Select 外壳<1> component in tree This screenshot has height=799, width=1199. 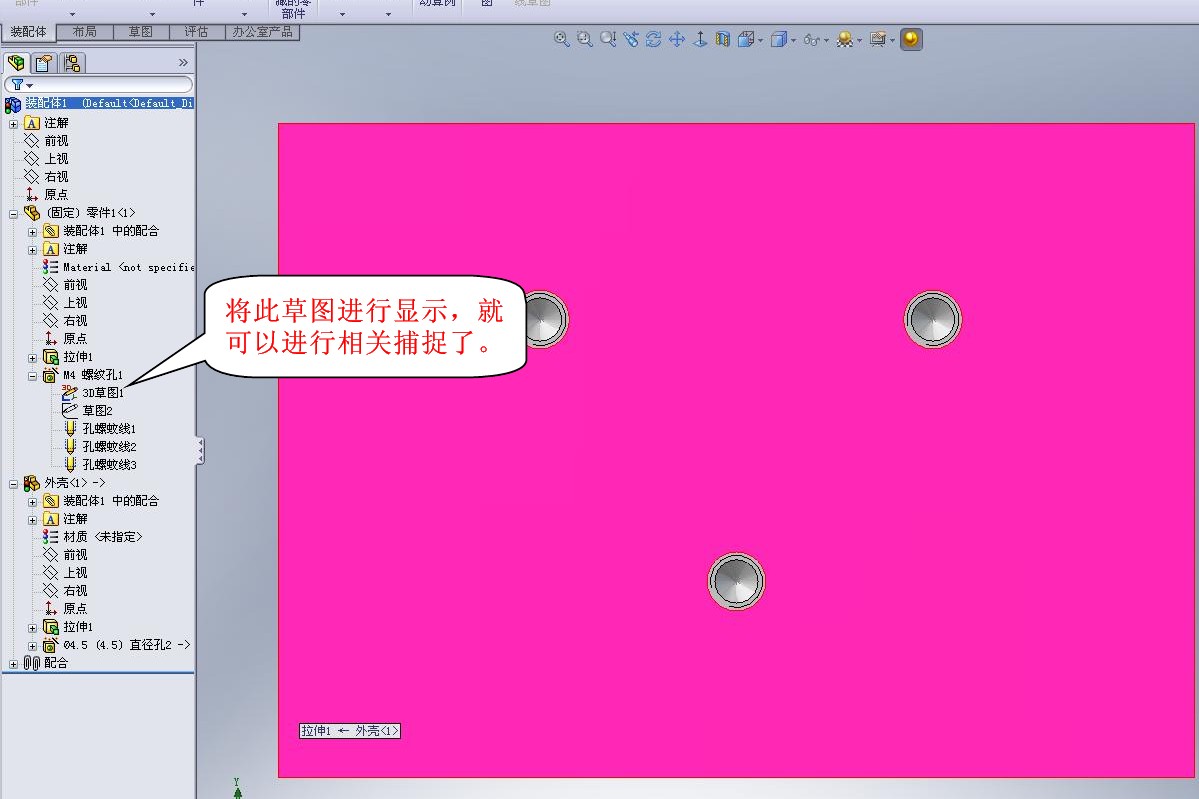click(74, 482)
